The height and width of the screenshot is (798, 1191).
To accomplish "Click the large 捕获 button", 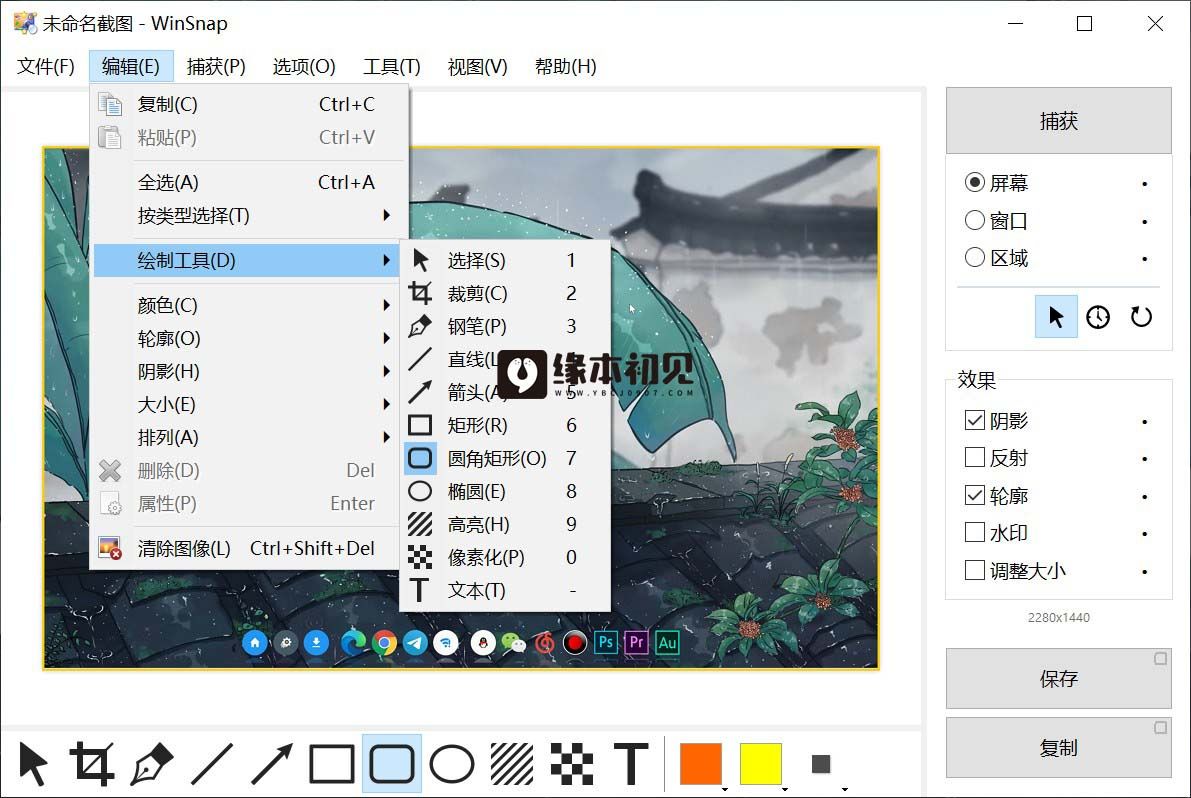I will tap(1058, 121).
